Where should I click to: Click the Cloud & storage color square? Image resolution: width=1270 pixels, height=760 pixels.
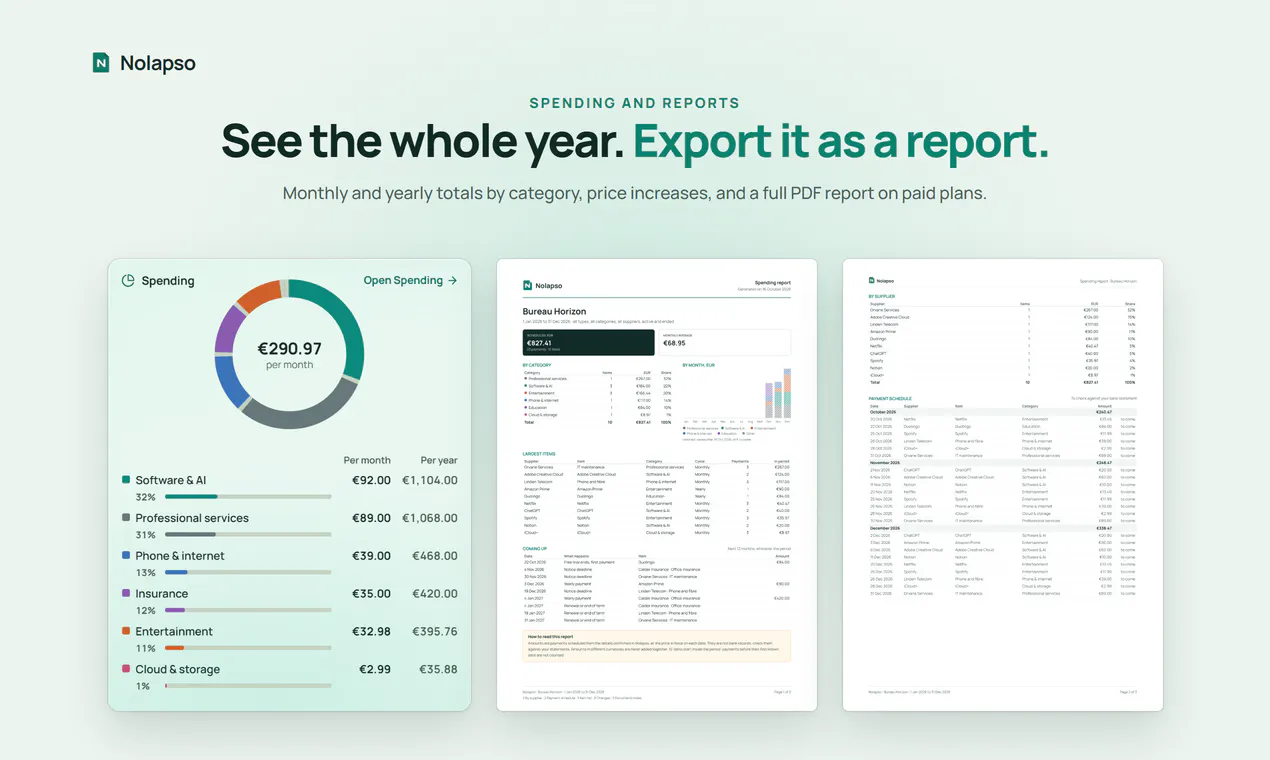tap(126, 670)
